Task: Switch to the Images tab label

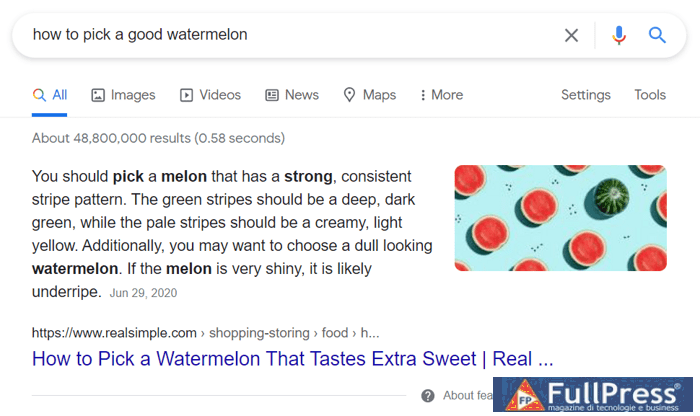Action: pyautogui.click(x=133, y=95)
